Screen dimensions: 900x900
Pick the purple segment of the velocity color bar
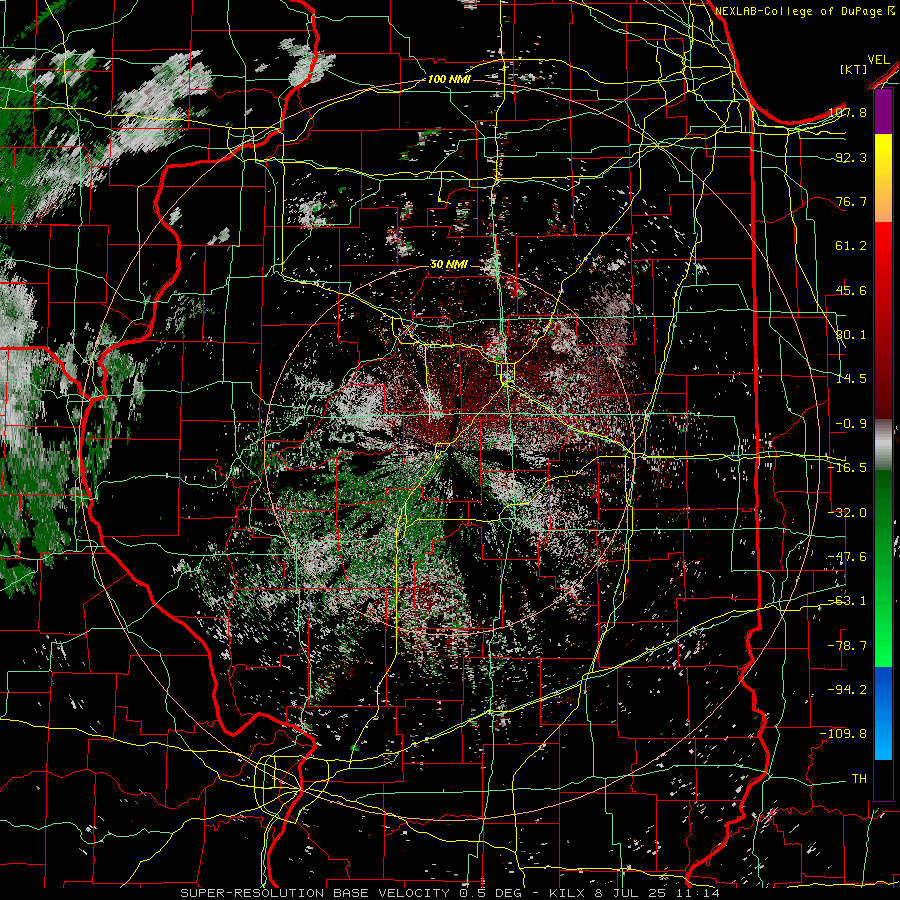point(883,112)
